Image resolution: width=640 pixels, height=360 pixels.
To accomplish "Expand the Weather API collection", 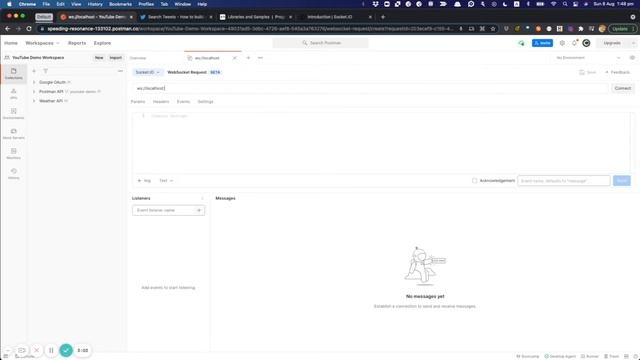I will coord(34,101).
